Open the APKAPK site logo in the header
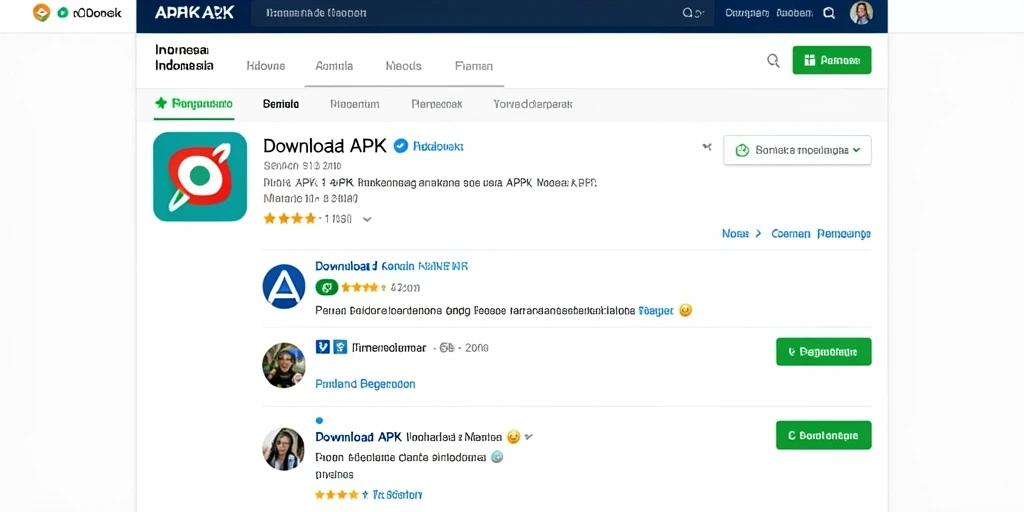This screenshot has width=1024, height=512. pos(194,12)
